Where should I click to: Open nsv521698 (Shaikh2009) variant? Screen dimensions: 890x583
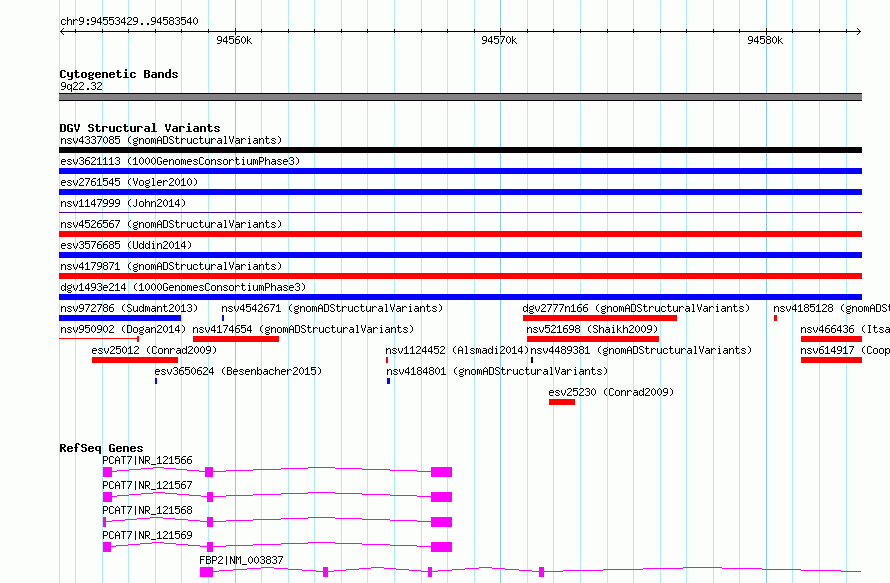click(x=592, y=329)
